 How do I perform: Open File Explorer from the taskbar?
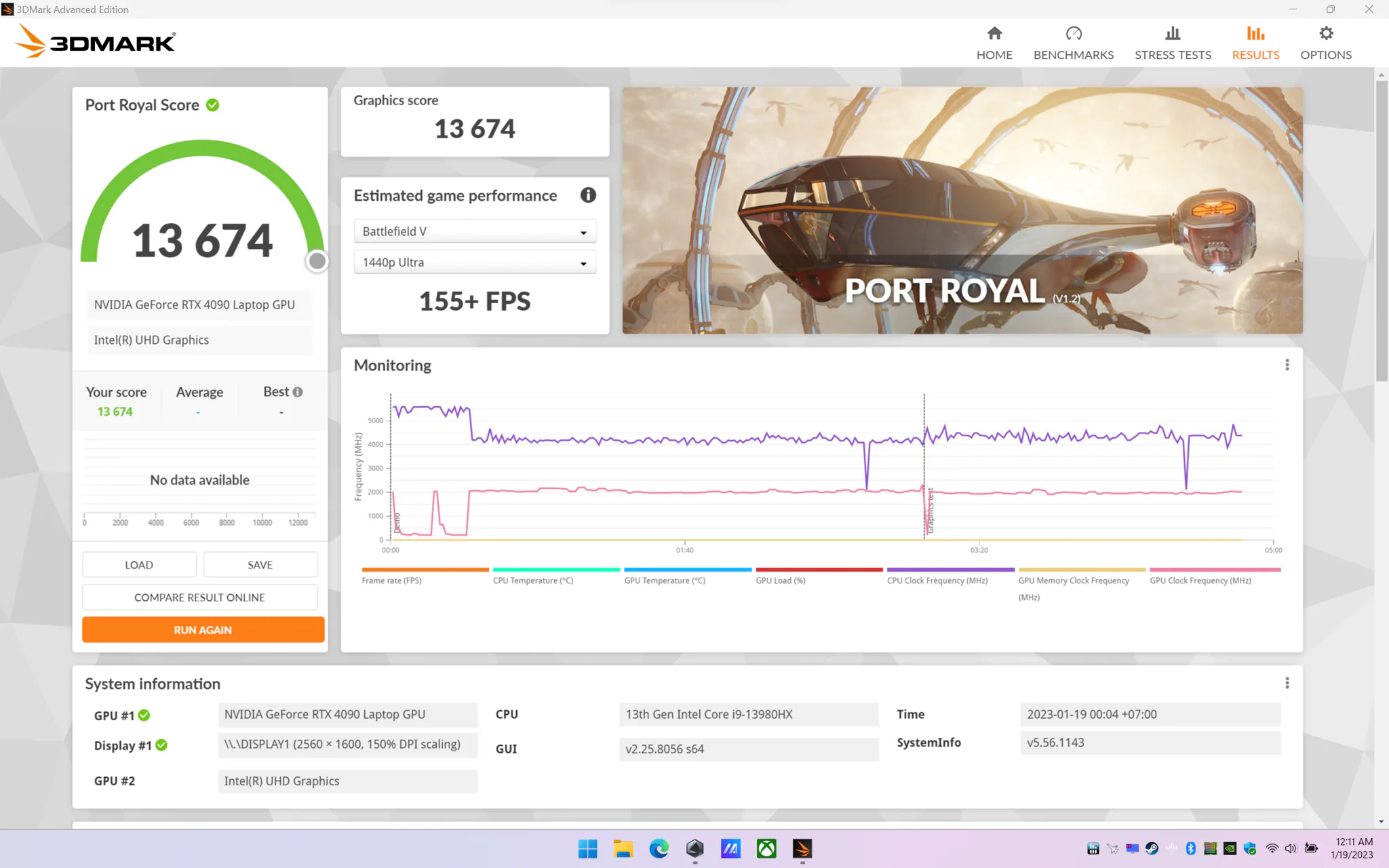(x=623, y=848)
